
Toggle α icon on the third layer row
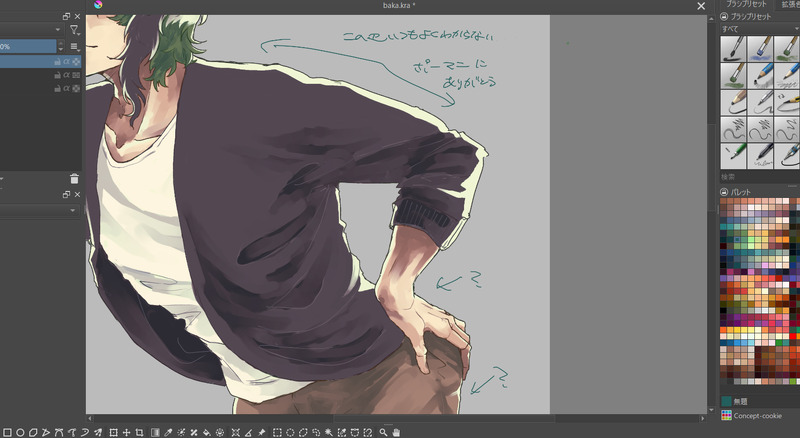click(x=67, y=88)
